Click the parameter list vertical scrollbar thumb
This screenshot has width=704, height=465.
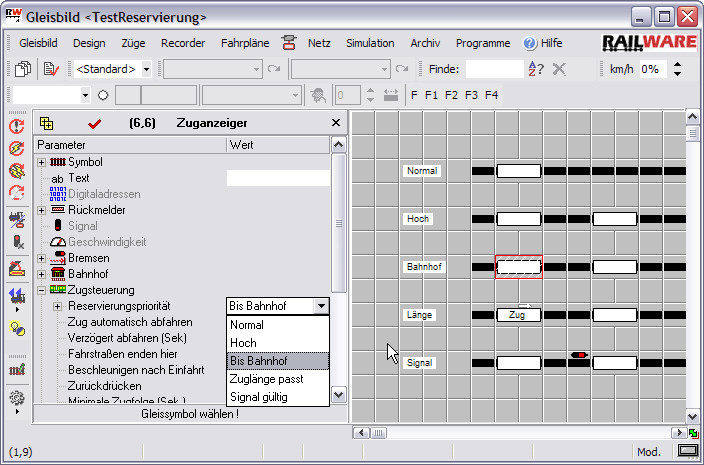coord(339,223)
